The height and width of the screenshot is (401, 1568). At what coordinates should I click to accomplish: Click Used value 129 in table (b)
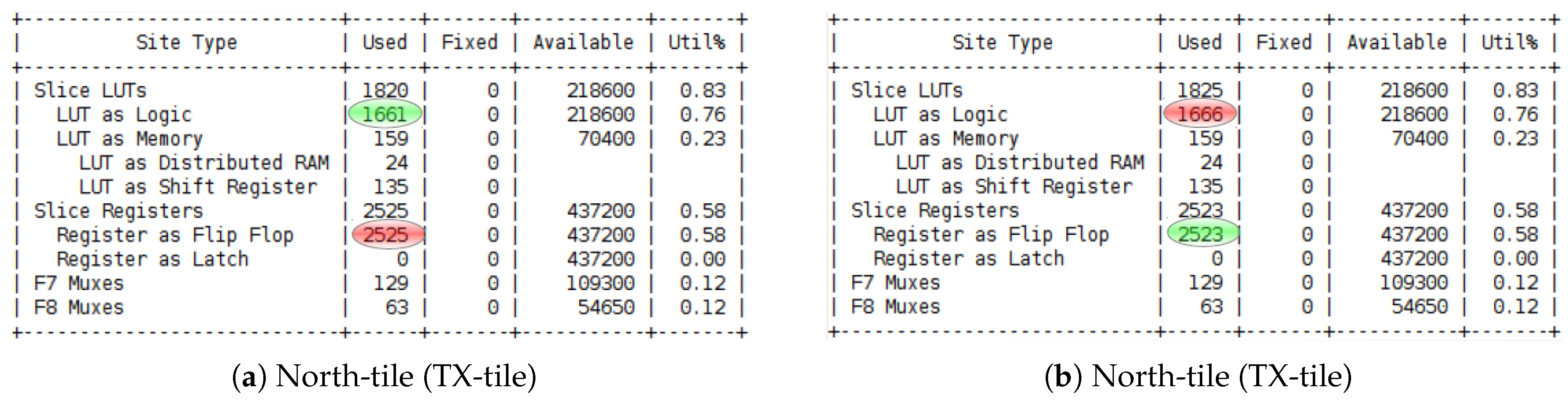pos(1206,283)
